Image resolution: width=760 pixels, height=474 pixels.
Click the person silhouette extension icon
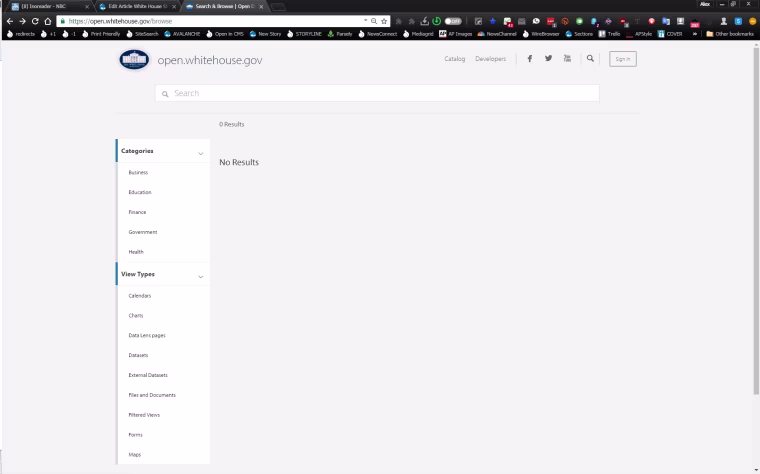pyautogui.click(x=724, y=21)
